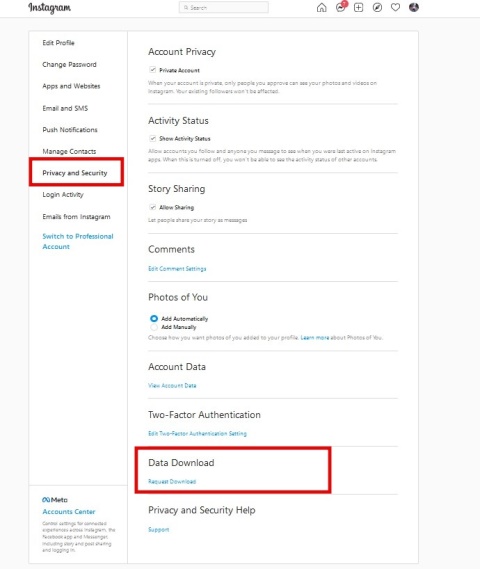Screen dimensions: 480x569
Task: Click Switch to Professional Account link
Action: tap(78, 241)
